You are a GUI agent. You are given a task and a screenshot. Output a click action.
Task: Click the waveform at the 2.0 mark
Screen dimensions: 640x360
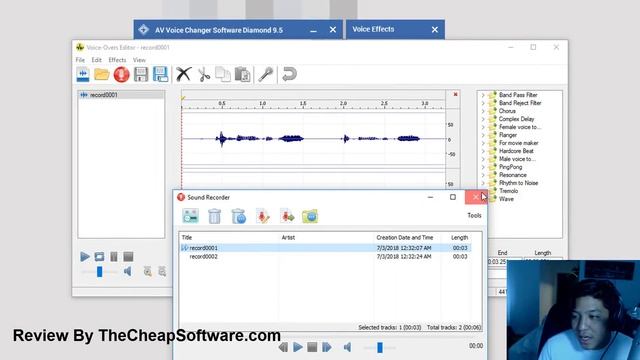point(344,139)
